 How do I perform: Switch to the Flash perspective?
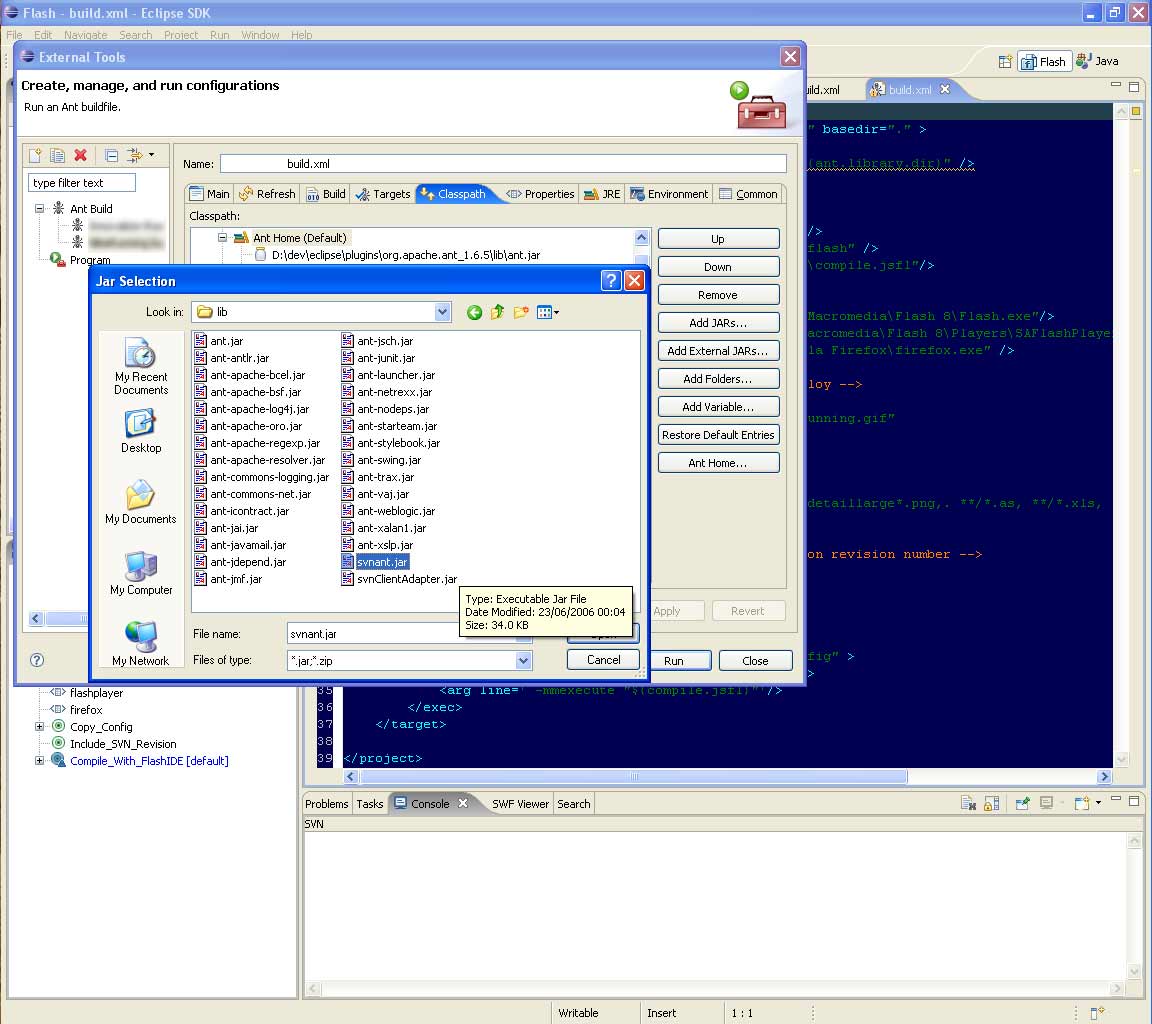click(1044, 62)
